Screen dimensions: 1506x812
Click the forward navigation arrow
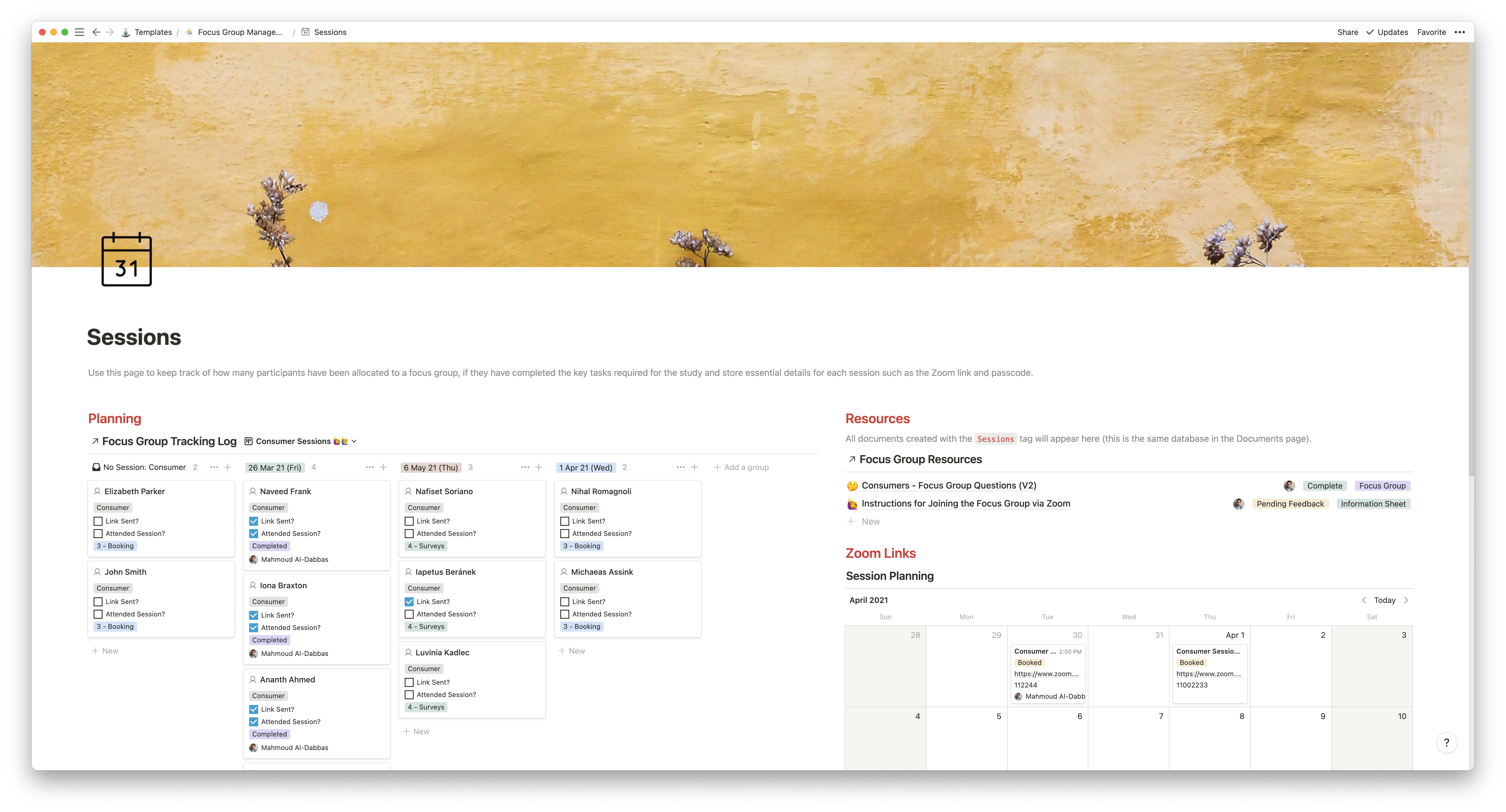pos(110,32)
